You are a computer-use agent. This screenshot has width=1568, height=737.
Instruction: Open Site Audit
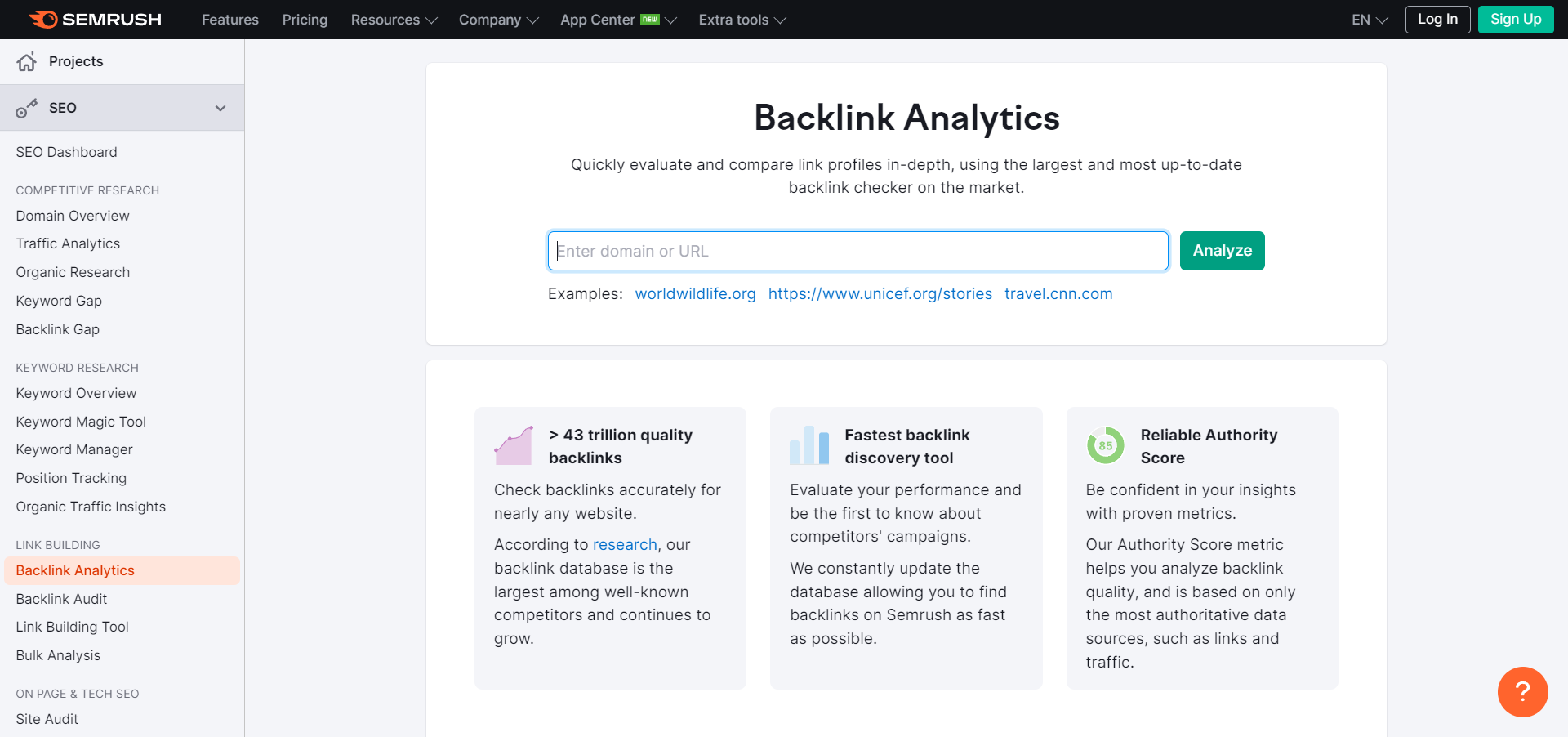(47, 719)
